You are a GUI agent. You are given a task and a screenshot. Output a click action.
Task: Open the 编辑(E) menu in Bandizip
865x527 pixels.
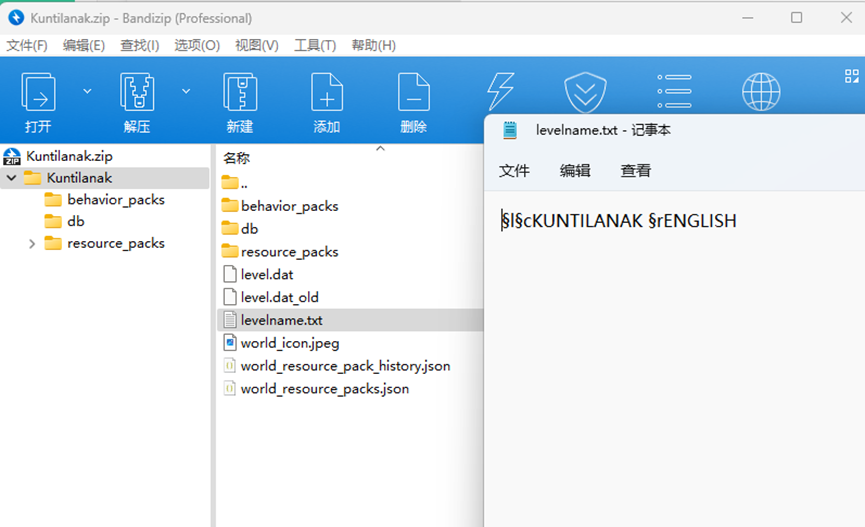[x=84, y=45]
